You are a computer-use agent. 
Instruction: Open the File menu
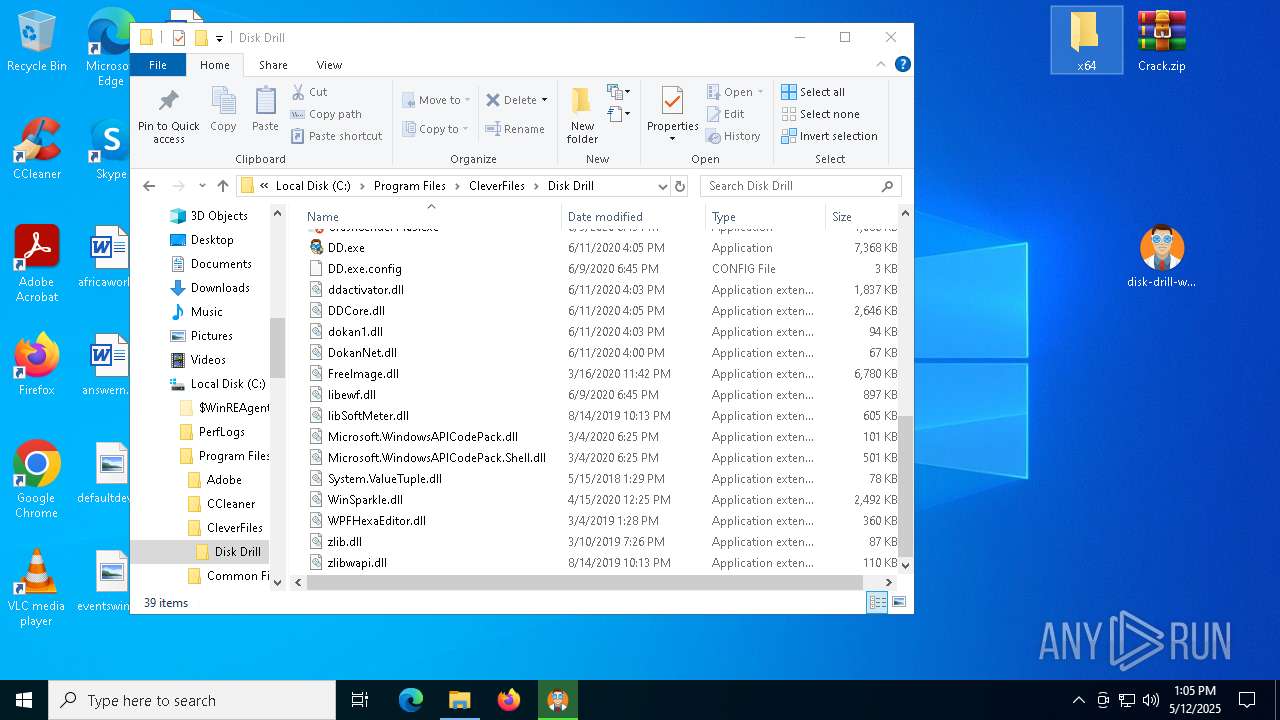pos(158,64)
